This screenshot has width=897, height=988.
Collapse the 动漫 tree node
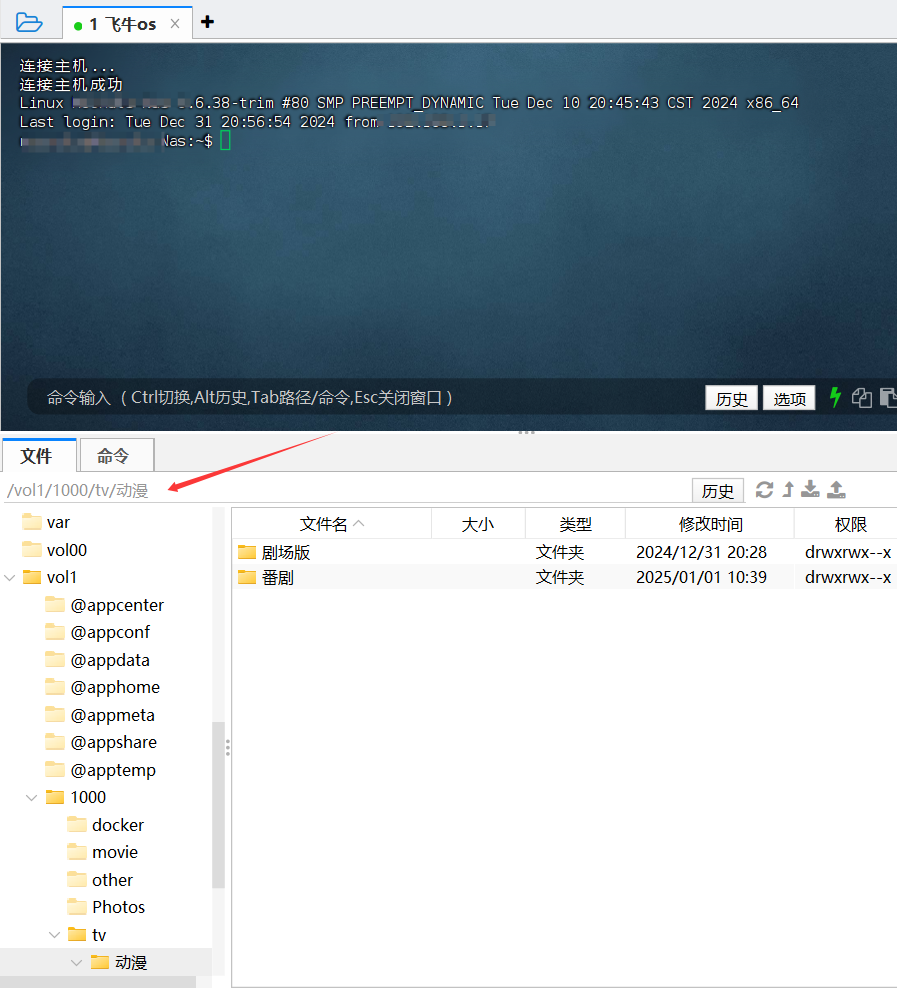pyautogui.click(x=76, y=962)
